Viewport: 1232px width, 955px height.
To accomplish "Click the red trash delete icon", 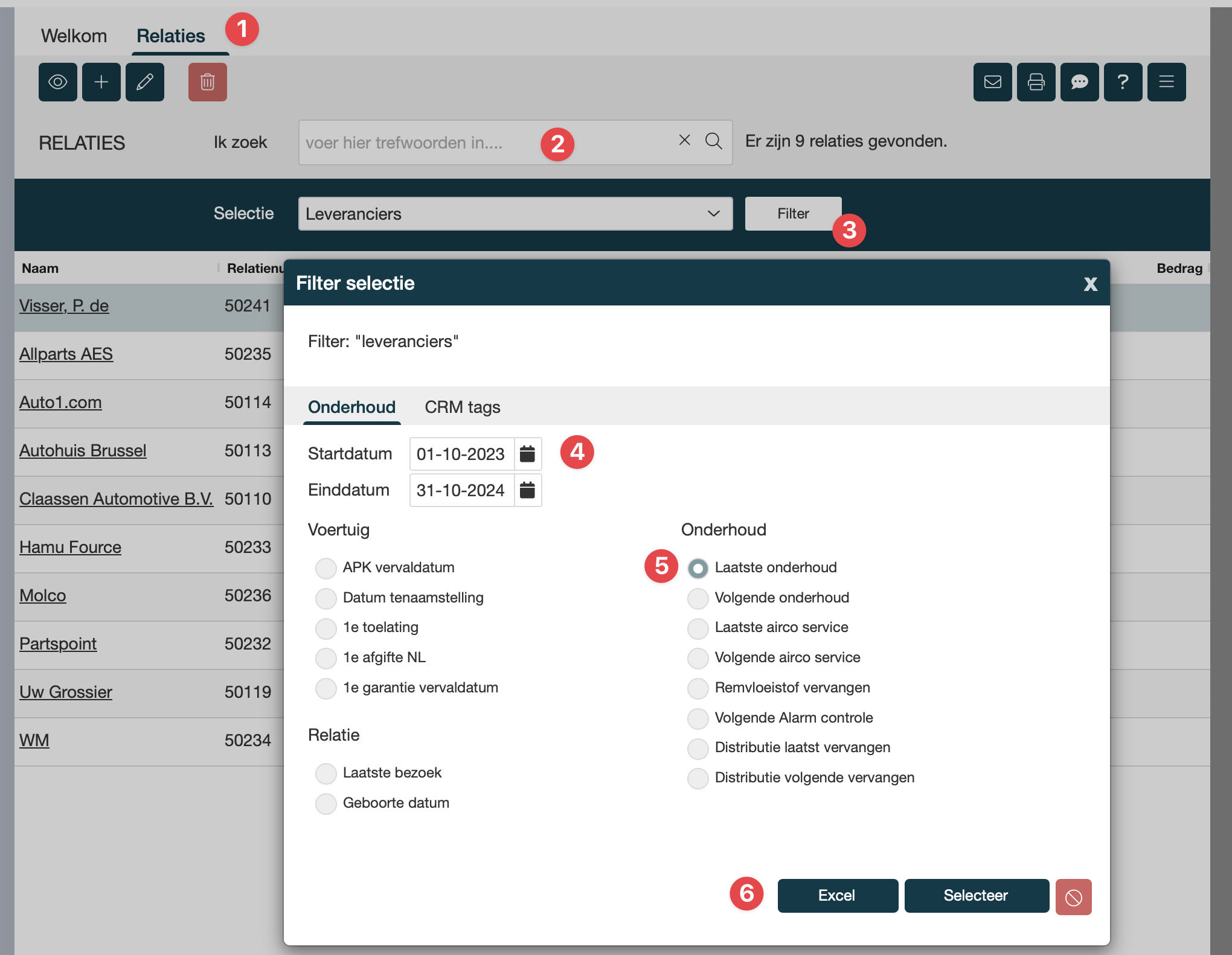I will tap(207, 82).
